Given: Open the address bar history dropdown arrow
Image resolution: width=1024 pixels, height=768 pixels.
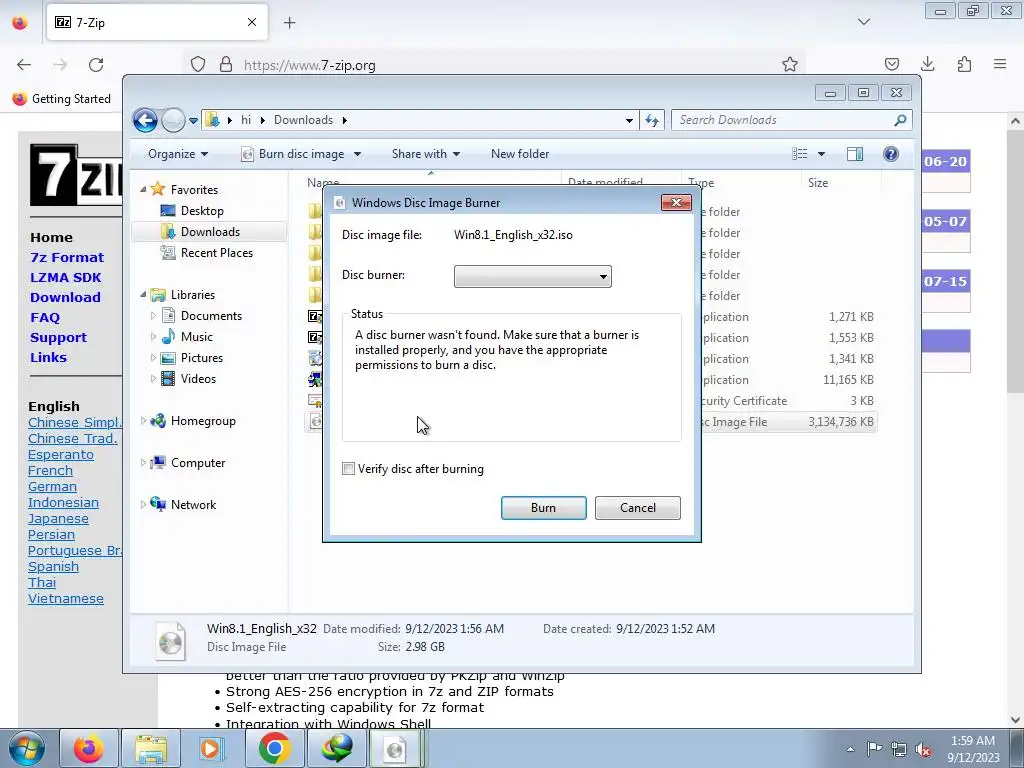Looking at the screenshot, I should click(629, 120).
